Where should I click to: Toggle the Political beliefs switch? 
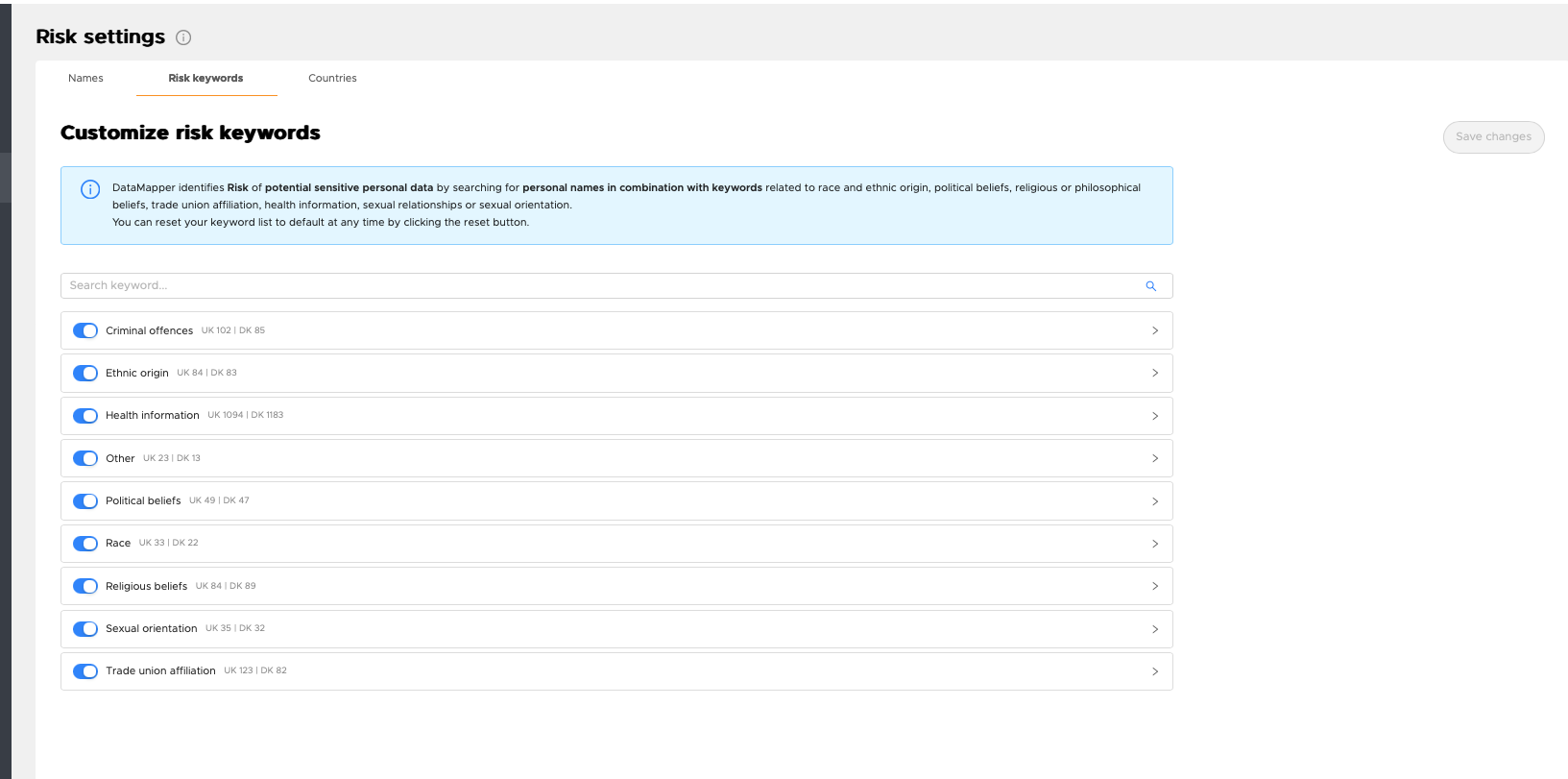coord(85,500)
